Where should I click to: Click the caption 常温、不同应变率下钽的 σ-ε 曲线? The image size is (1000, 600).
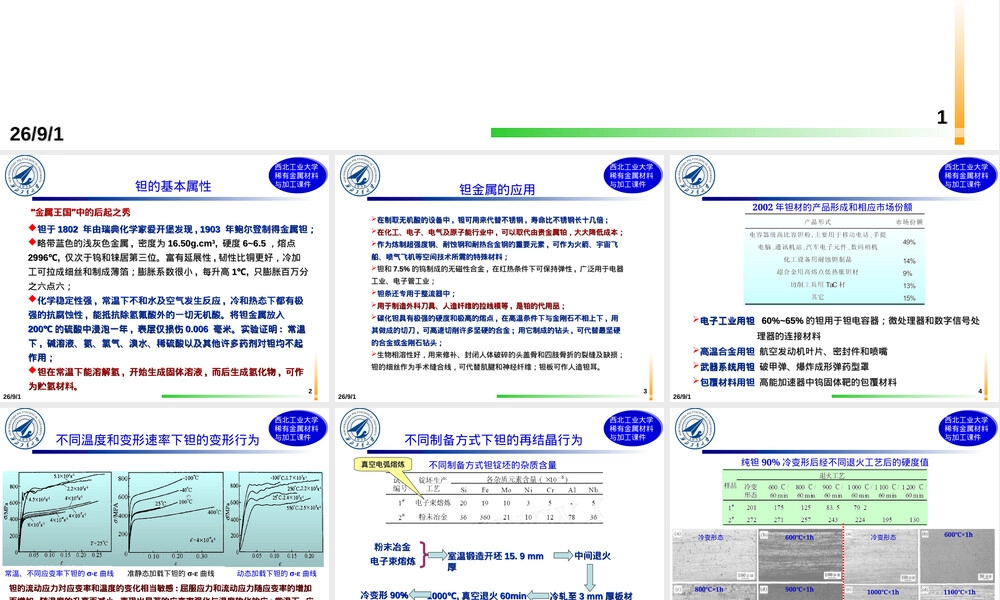pyautogui.click(x=59, y=573)
